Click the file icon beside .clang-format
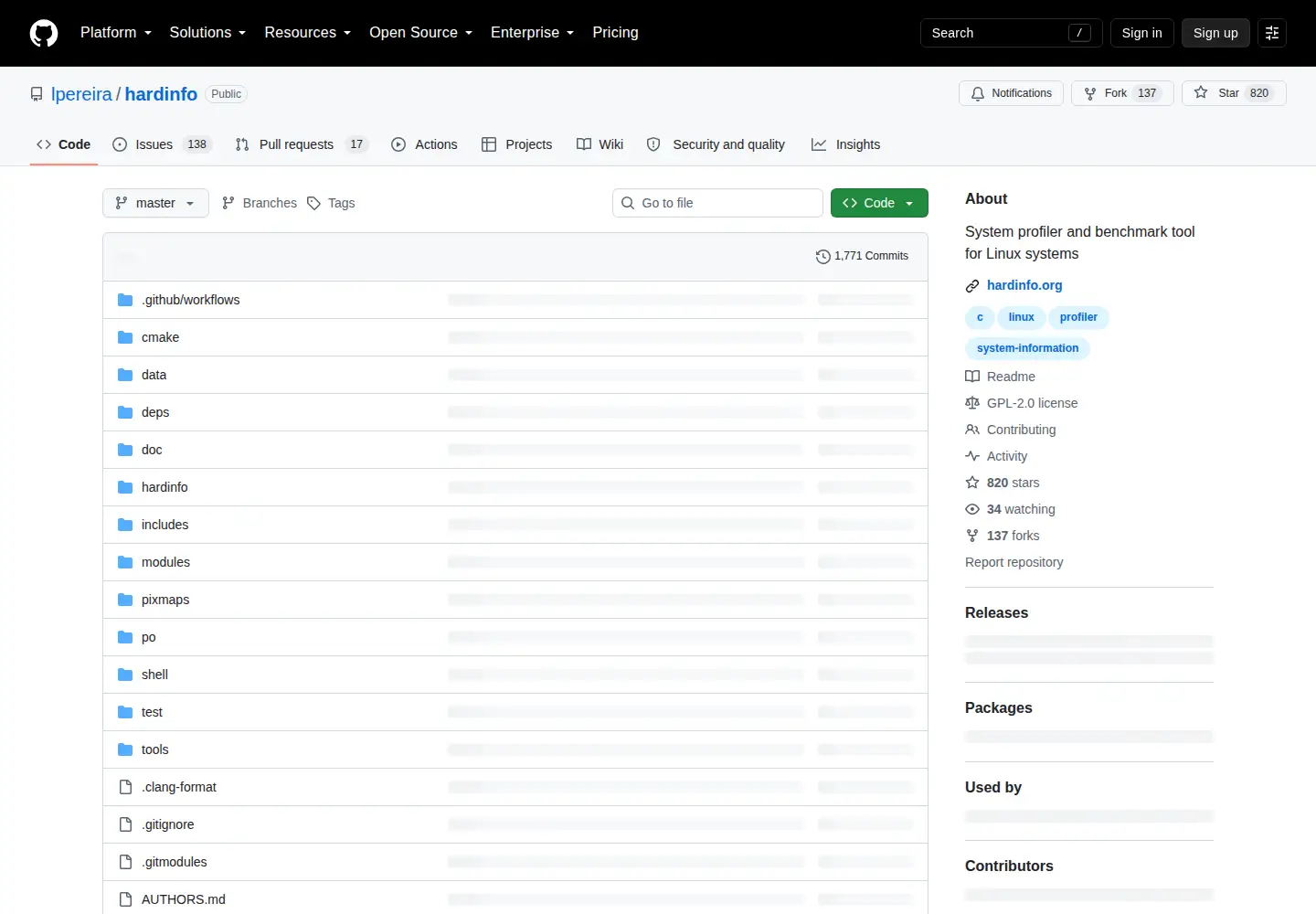The image size is (1316, 914). click(x=125, y=787)
